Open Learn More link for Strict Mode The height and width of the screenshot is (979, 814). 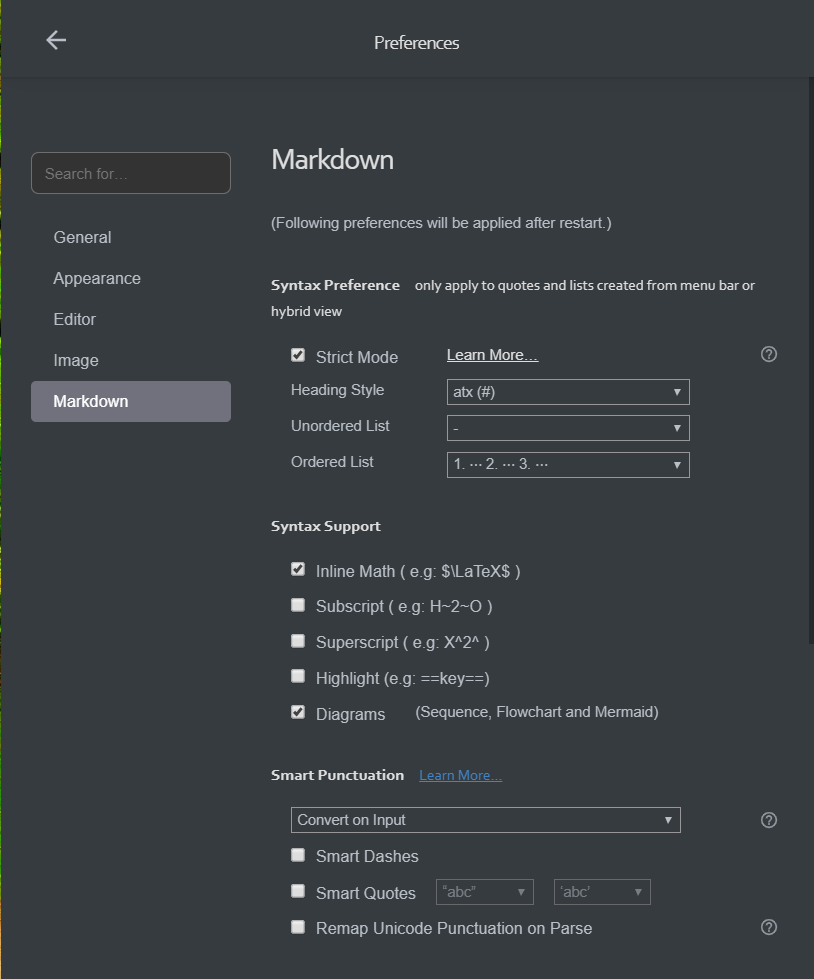[x=493, y=355]
